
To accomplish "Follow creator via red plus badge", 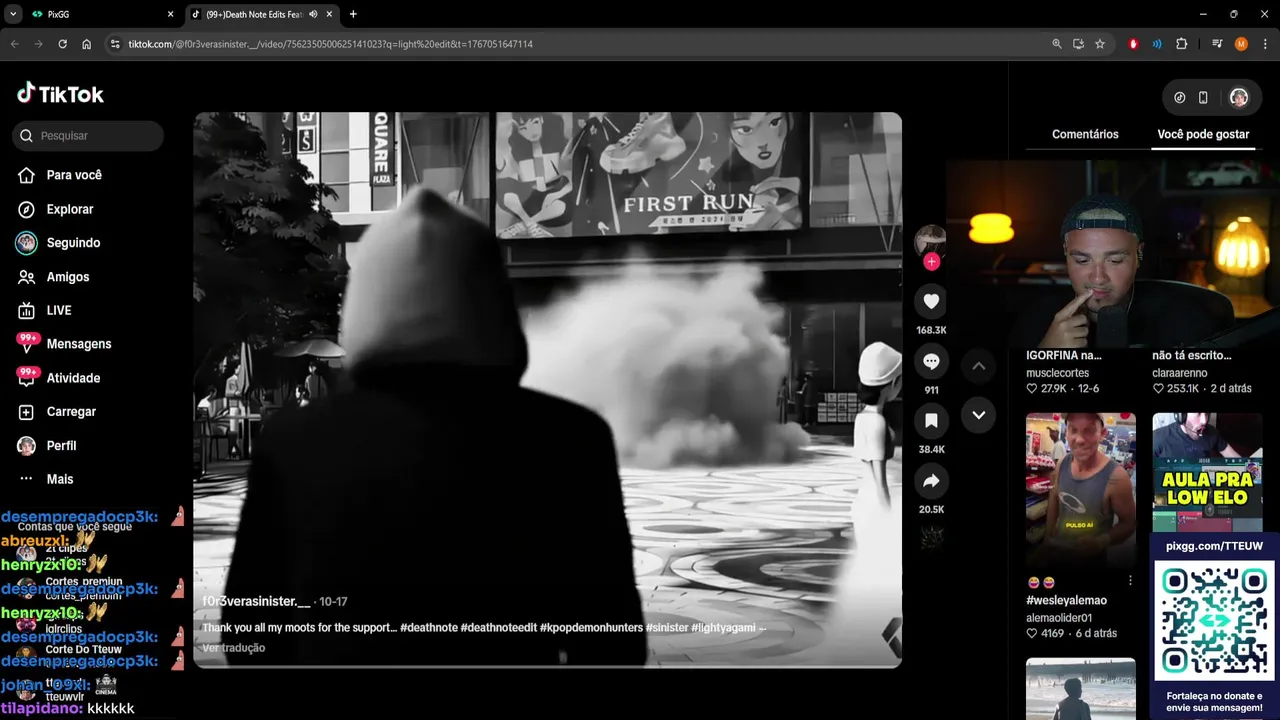I will coord(931,262).
